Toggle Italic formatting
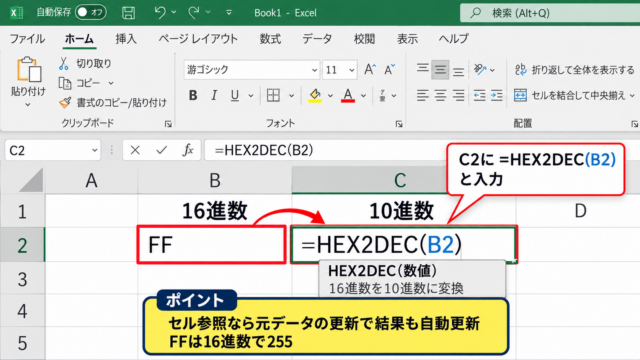The height and width of the screenshot is (360, 640). coord(213,96)
